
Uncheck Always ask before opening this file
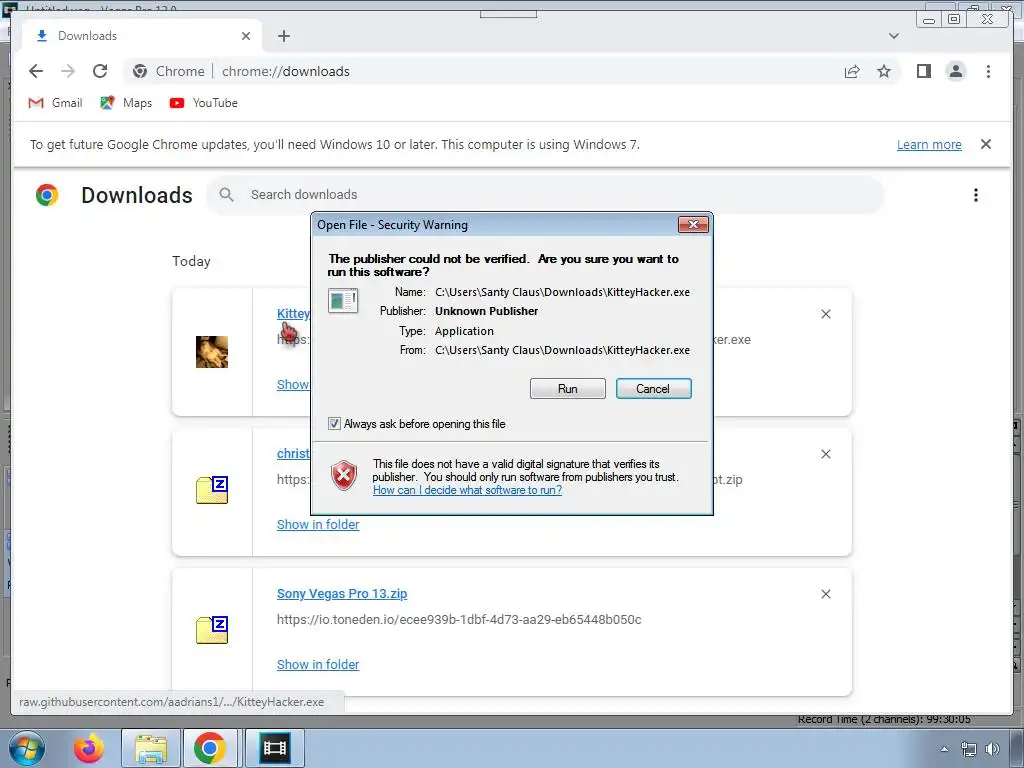click(334, 424)
